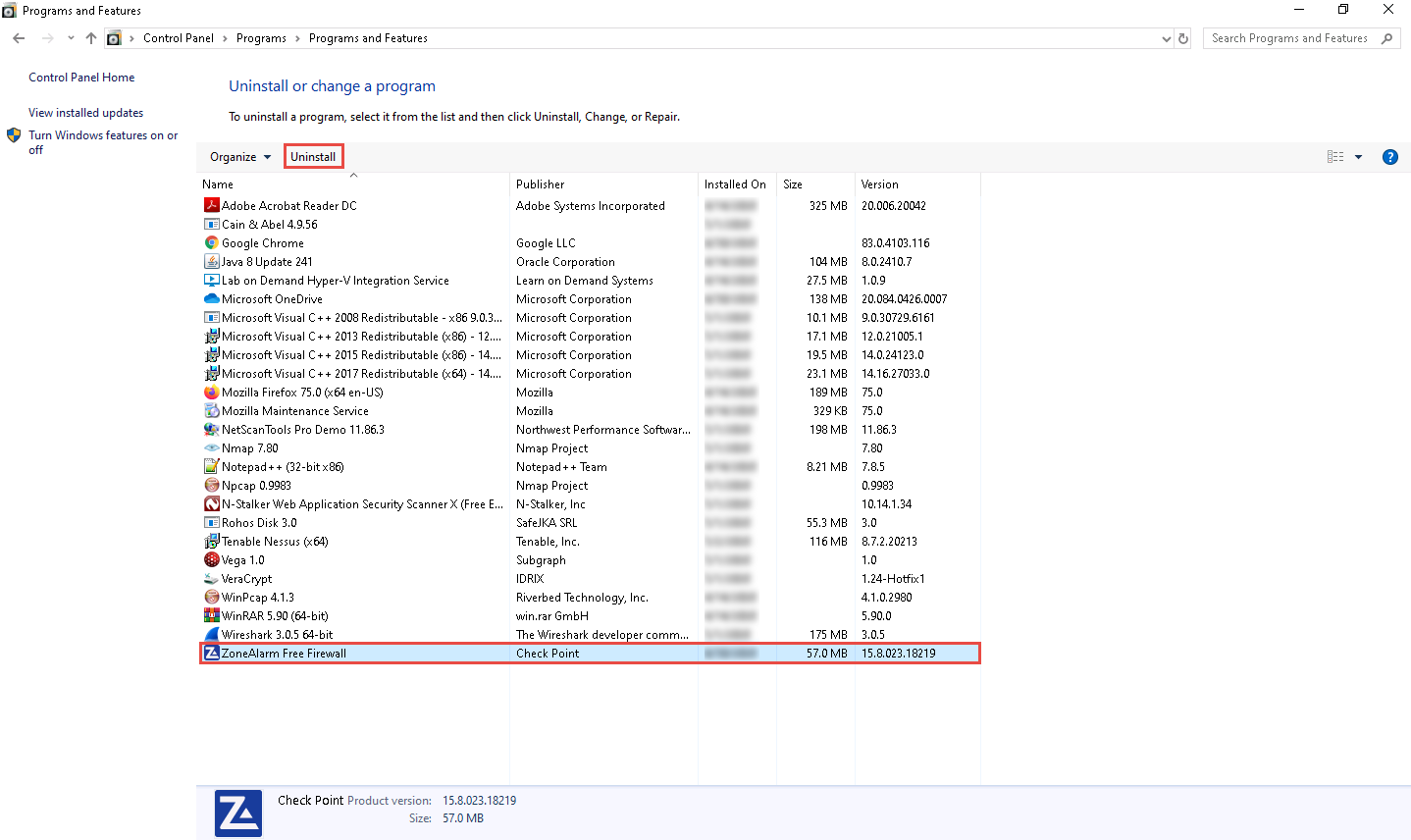Screen dimensions: 1411x840
Task: Navigate to Control Panel breadcrumb
Action: tap(179, 38)
